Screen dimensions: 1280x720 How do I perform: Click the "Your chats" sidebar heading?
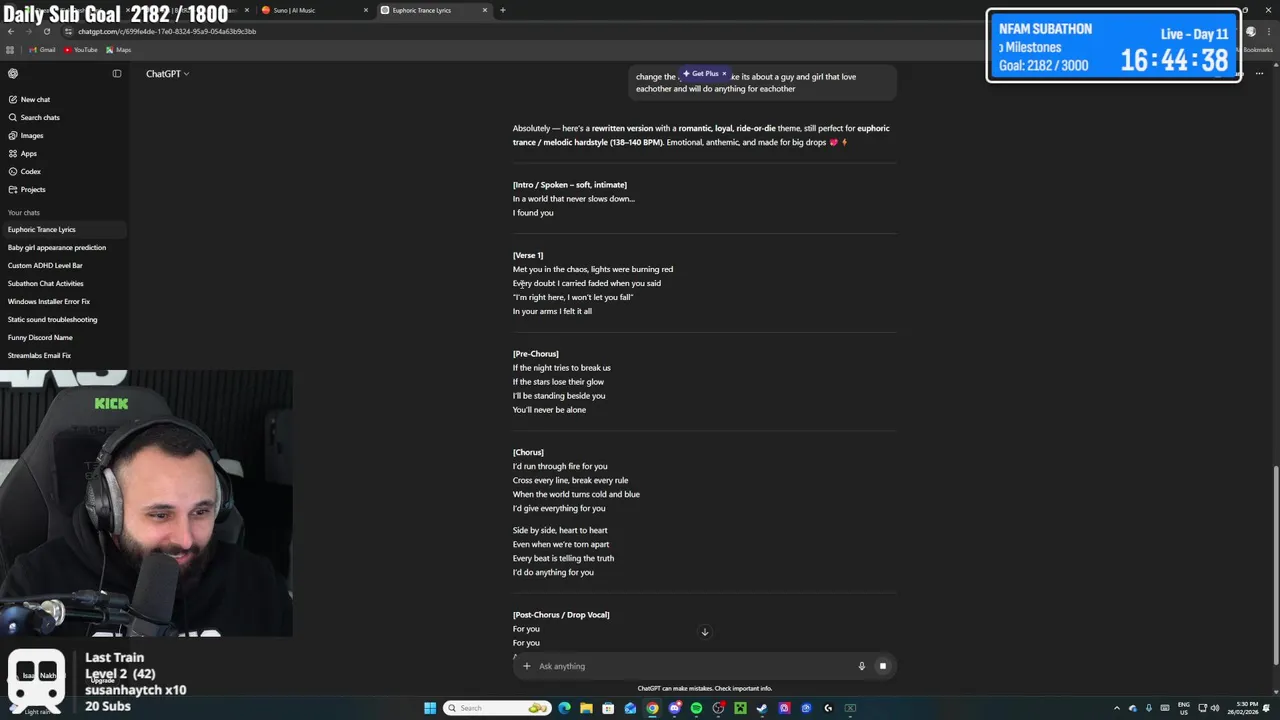tap(24, 212)
